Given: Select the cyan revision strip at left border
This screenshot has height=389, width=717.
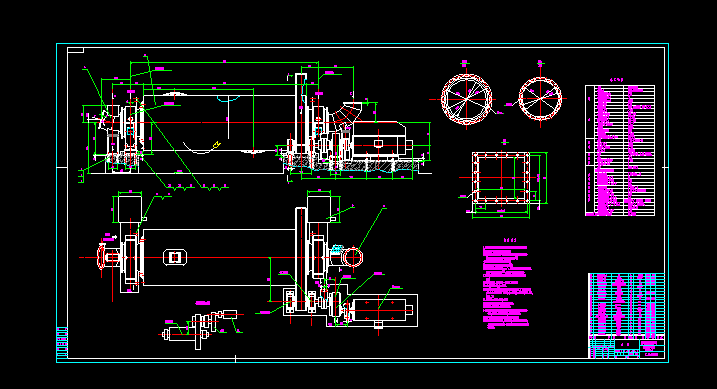Looking at the screenshot, I should click(x=62, y=343).
